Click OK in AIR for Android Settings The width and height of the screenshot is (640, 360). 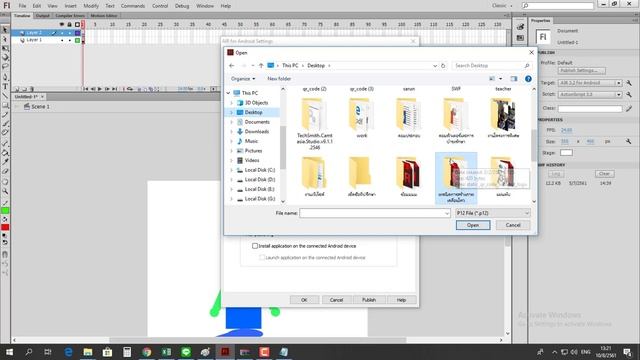coord(304,300)
